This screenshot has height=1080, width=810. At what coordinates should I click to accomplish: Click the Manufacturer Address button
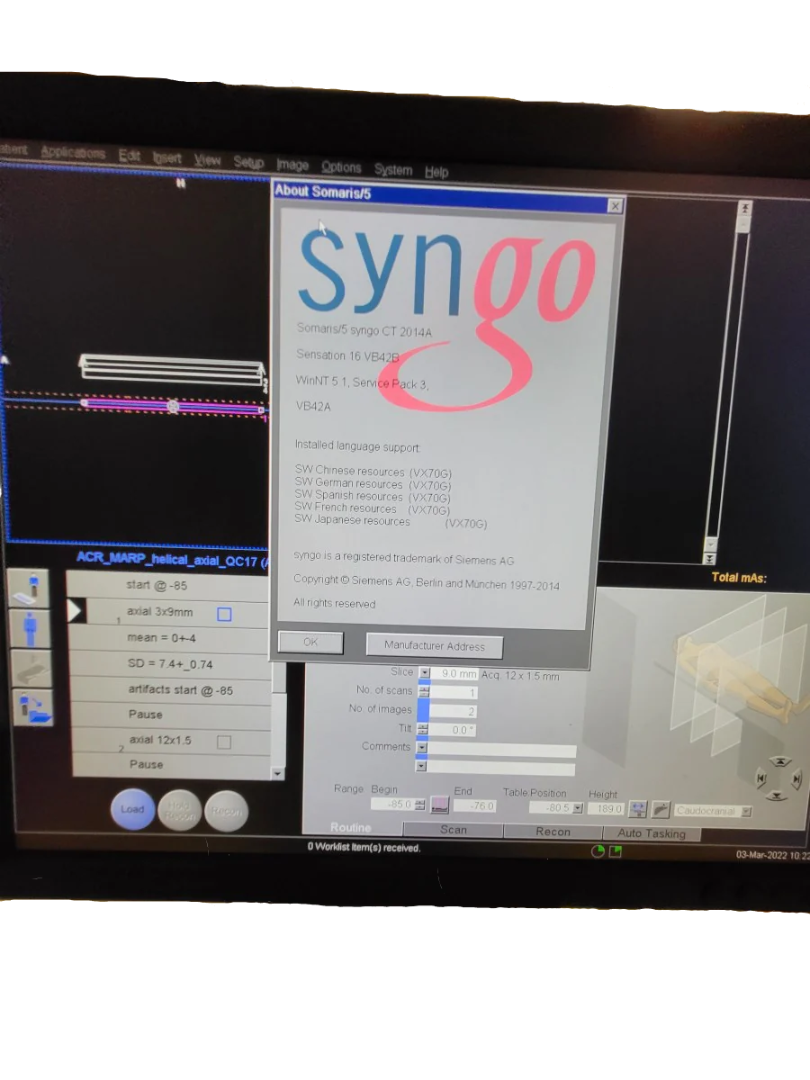click(435, 646)
